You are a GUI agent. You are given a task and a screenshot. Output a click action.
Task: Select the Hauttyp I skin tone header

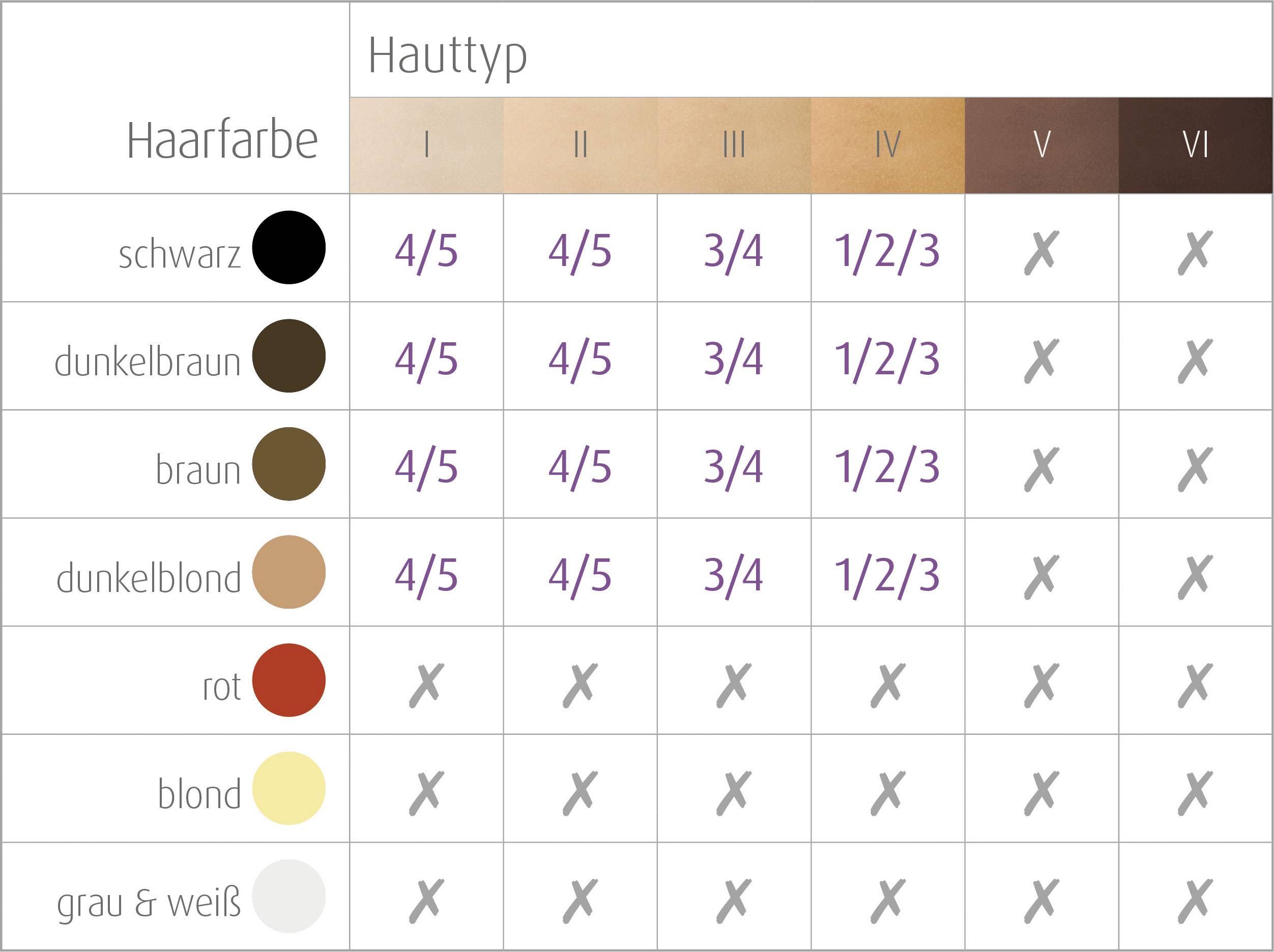tap(426, 145)
